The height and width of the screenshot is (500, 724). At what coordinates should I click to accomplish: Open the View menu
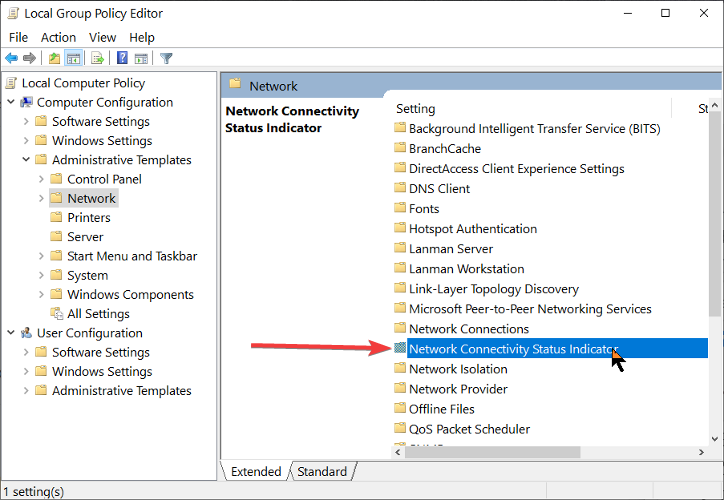[x=103, y=37]
